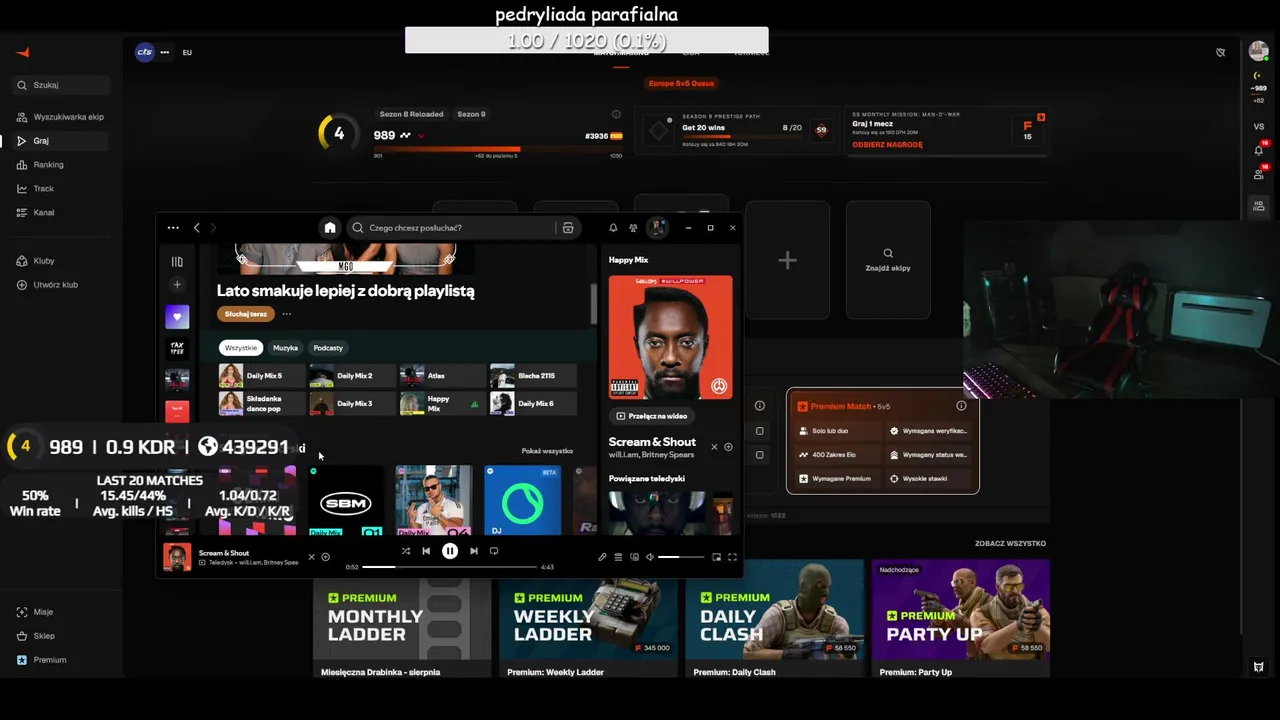Navigate back with Spotify back arrow
The width and height of the screenshot is (1280, 720).
point(196,228)
